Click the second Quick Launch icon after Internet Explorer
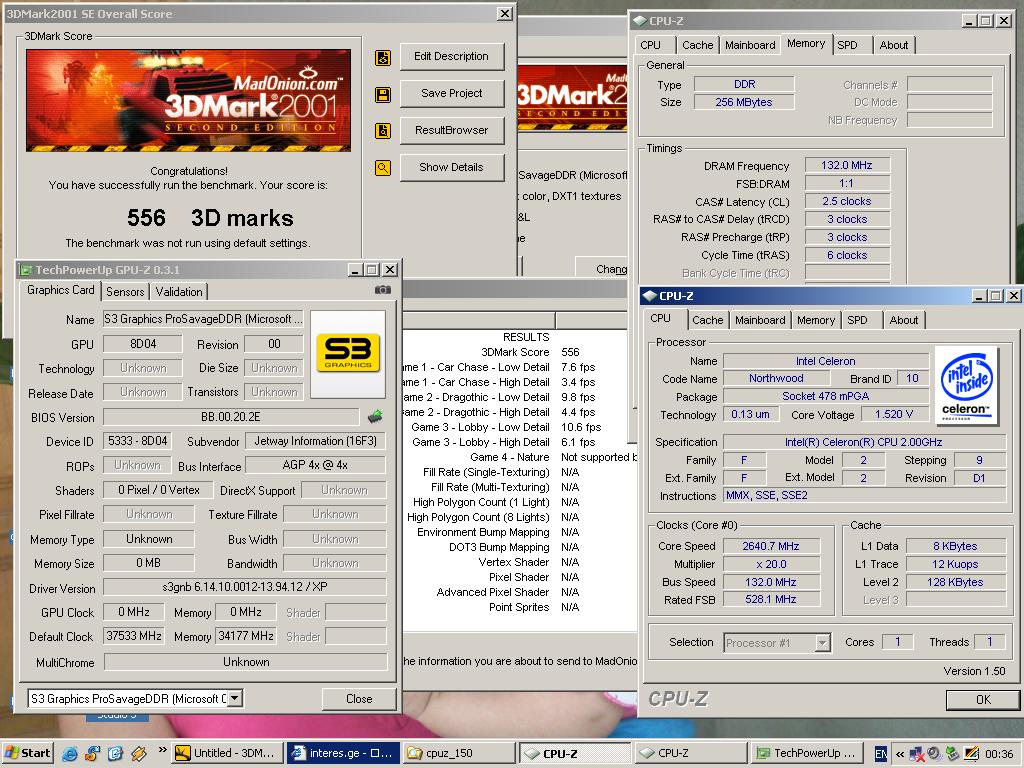Screen dimensions: 1024x768 coord(93,754)
